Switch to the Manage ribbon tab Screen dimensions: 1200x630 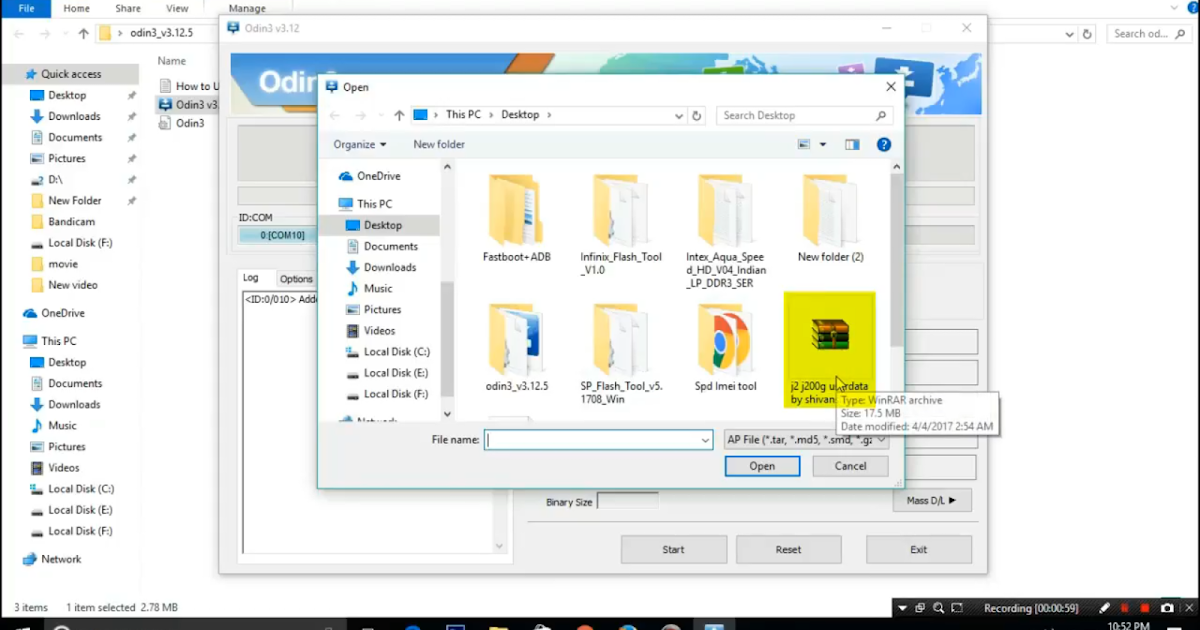[x=247, y=8]
